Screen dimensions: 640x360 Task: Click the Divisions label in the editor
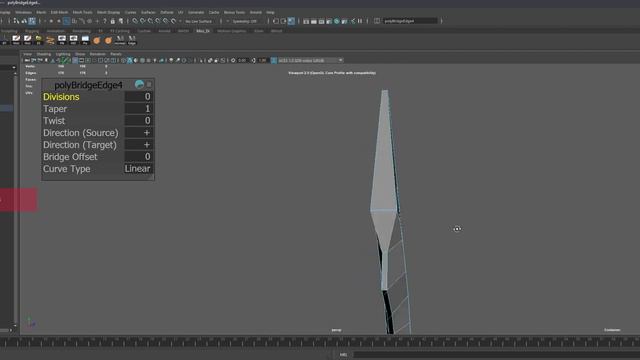point(61,97)
